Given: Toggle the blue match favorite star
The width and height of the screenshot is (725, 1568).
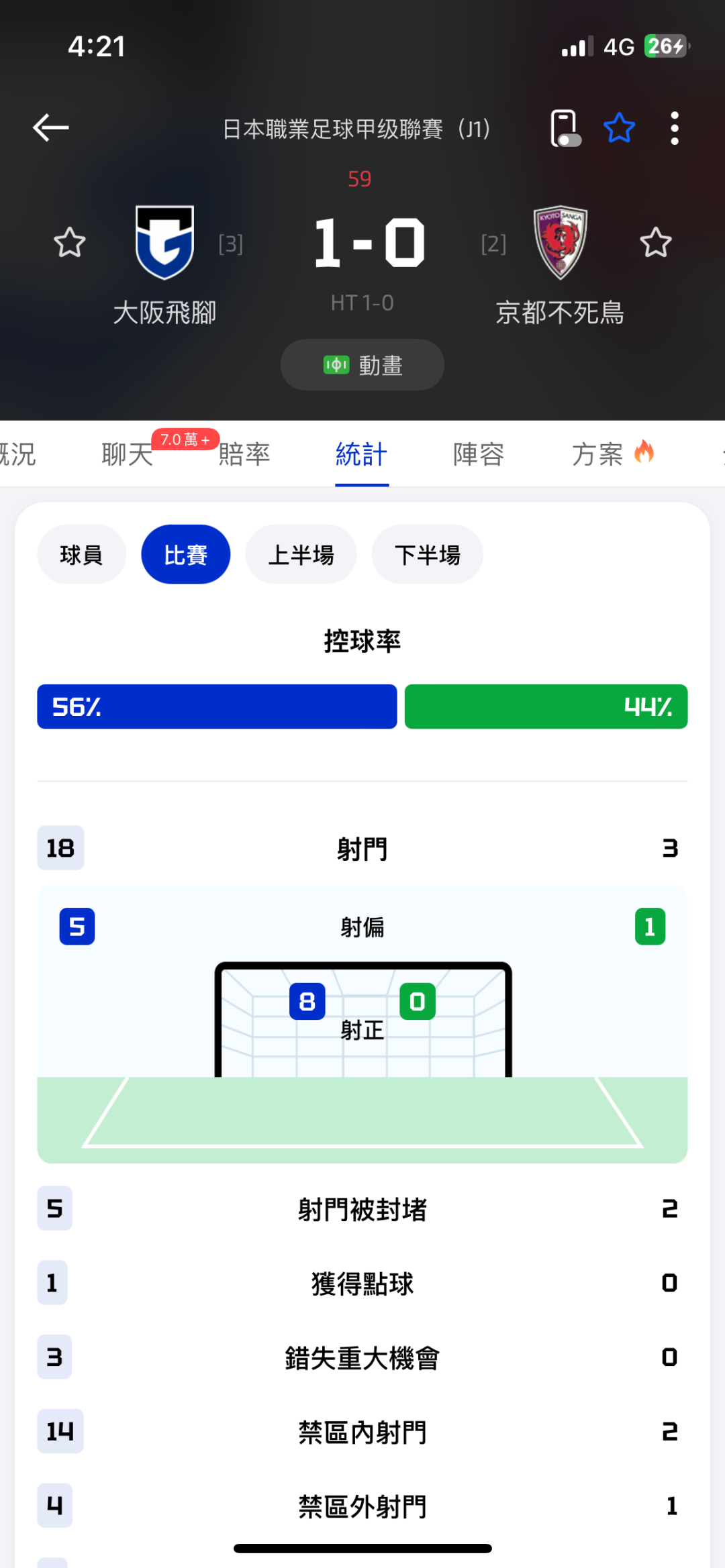Looking at the screenshot, I should (619, 127).
